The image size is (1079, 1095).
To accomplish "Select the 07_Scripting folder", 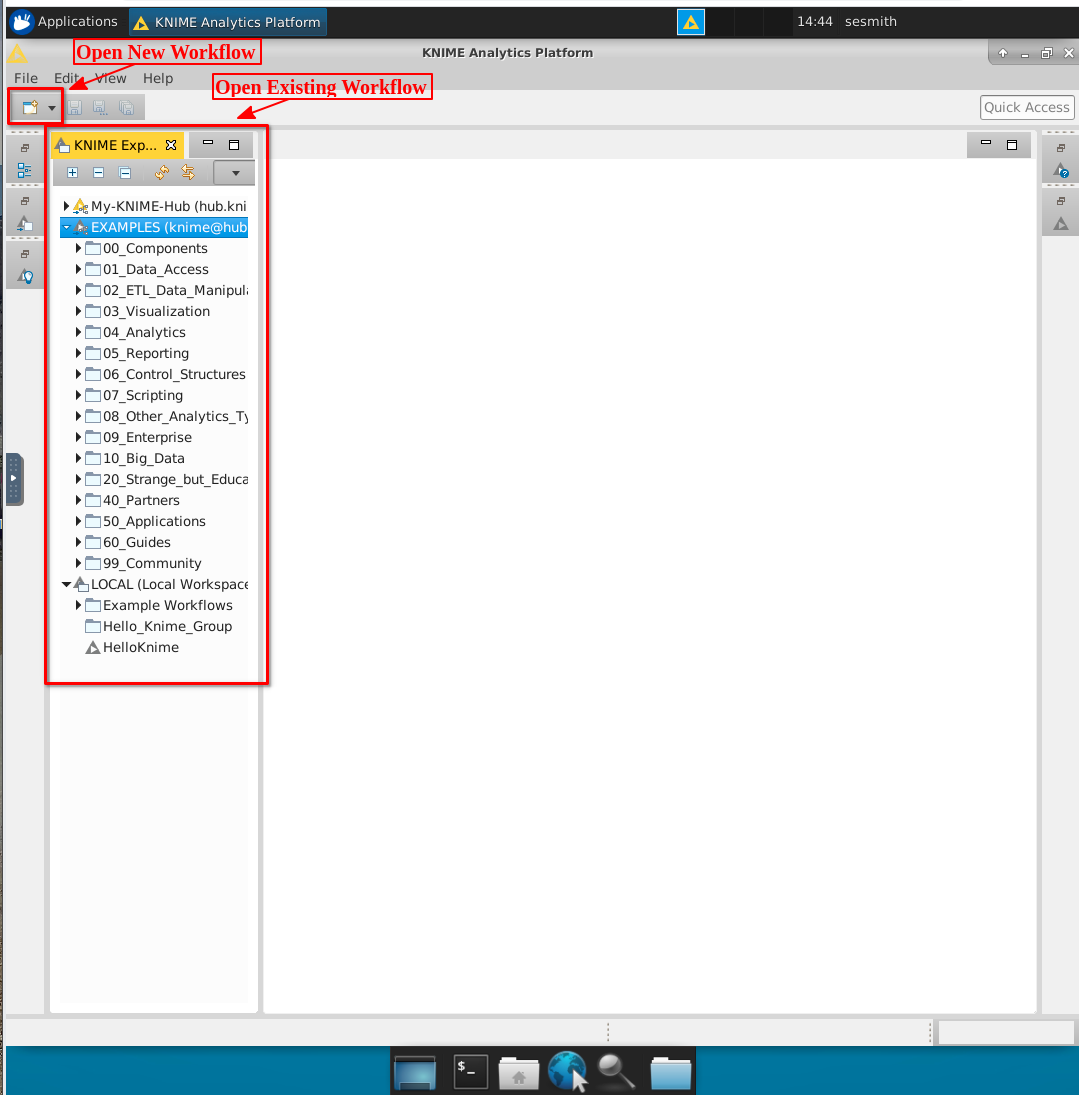I will [134, 395].
